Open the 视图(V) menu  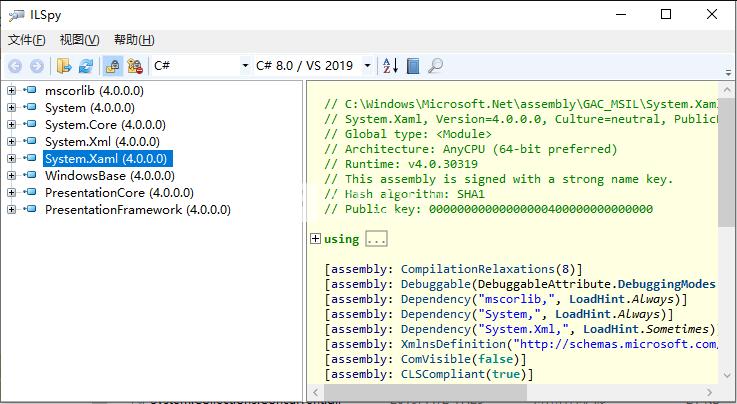[80, 40]
